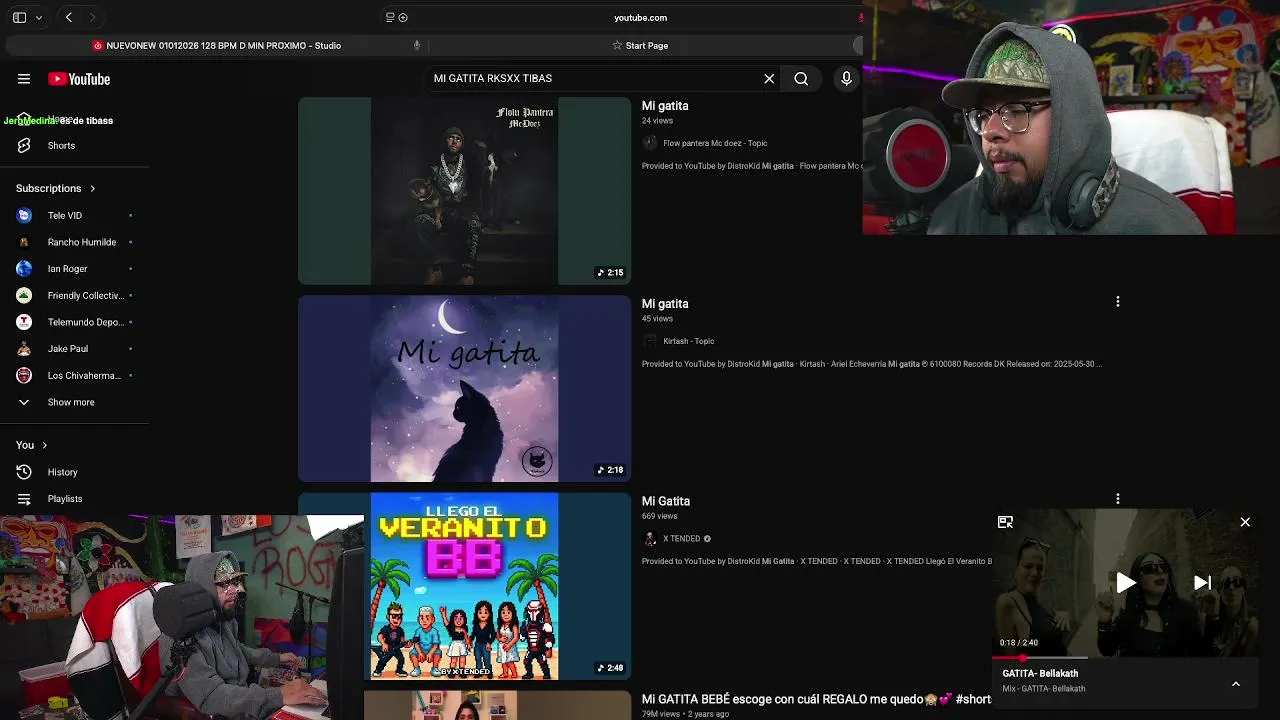Go to the Kirtash - Topic channel

(689, 341)
